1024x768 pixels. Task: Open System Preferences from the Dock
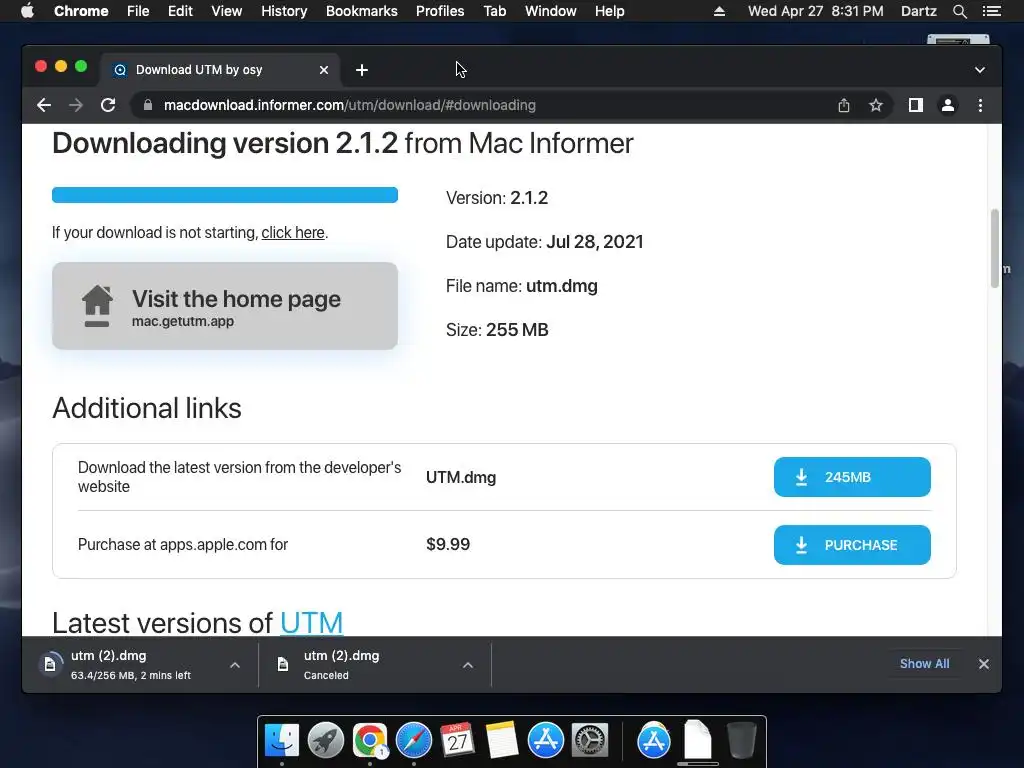click(590, 741)
